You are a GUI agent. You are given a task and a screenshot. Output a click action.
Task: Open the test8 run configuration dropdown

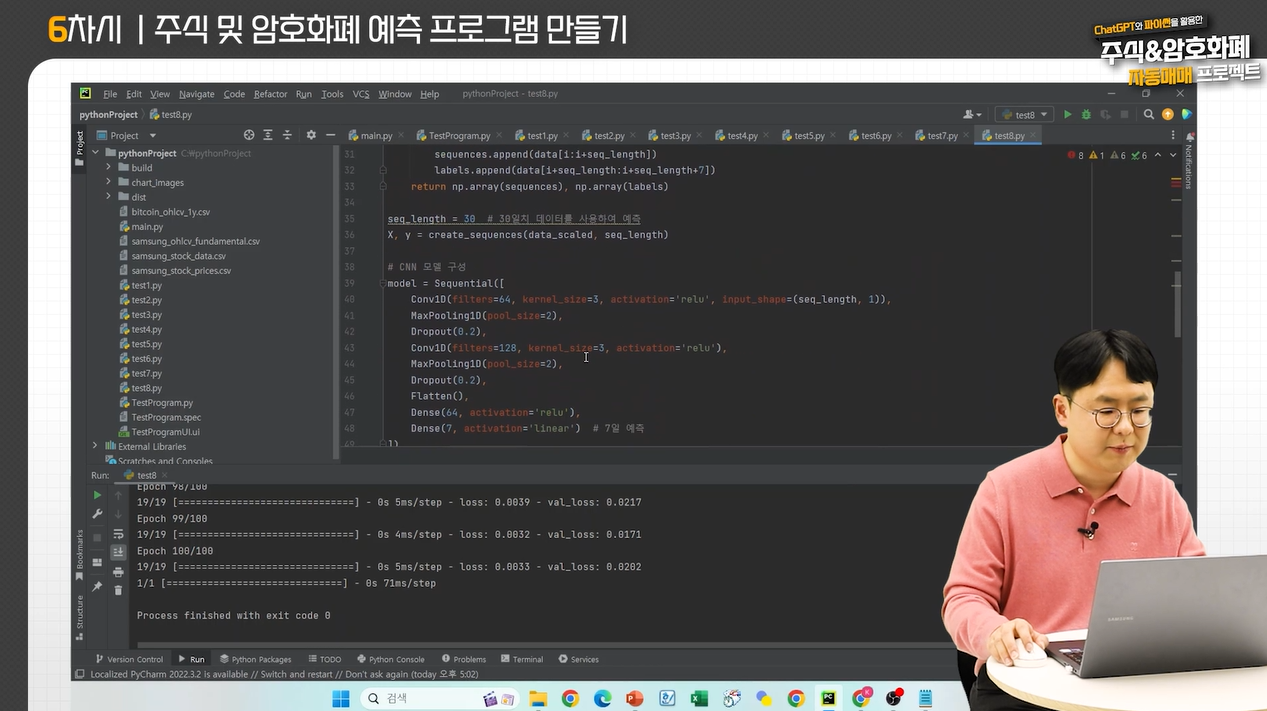(x=1026, y=115)
